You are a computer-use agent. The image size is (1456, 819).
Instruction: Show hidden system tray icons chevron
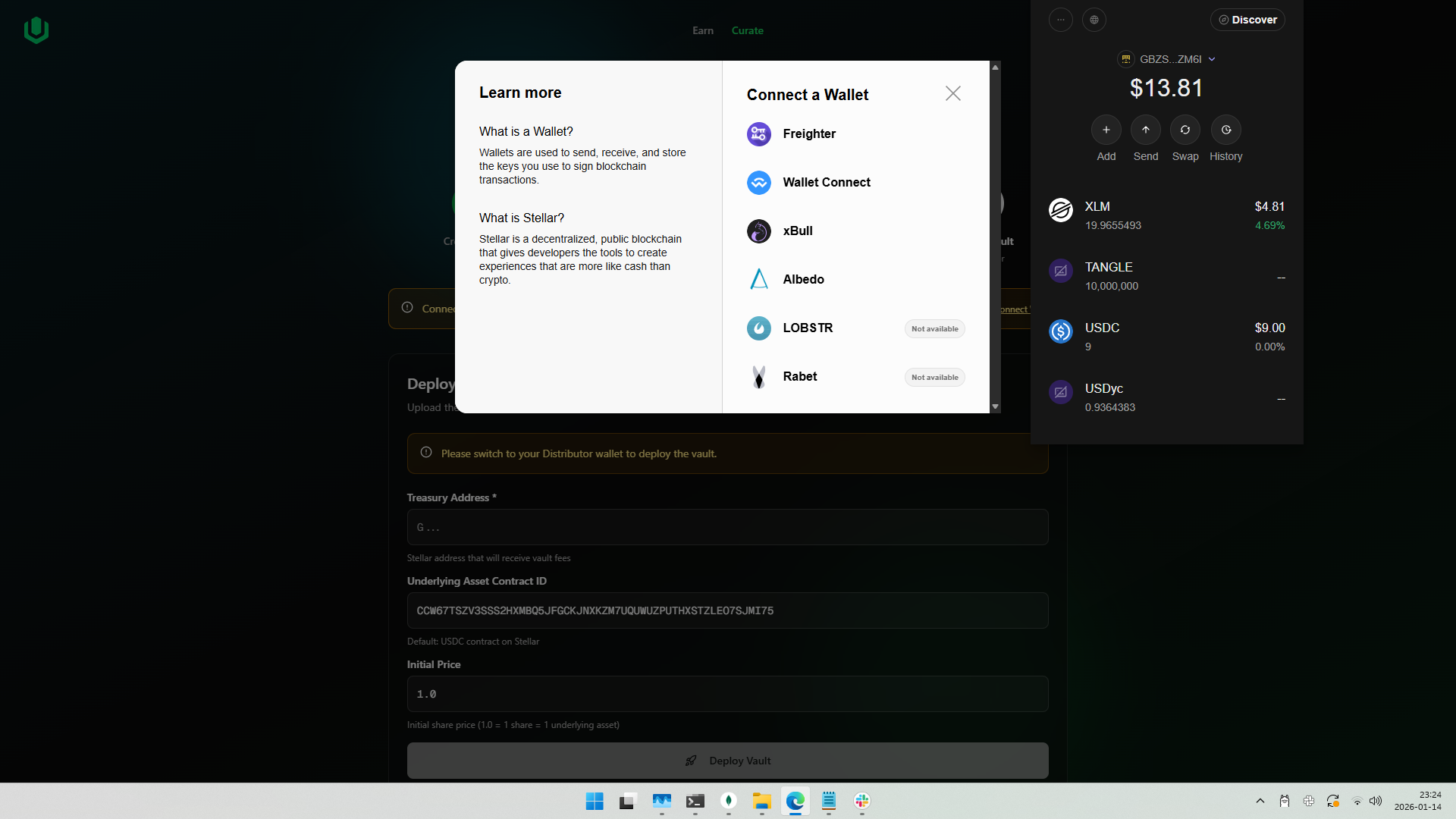pos(1260,801)
